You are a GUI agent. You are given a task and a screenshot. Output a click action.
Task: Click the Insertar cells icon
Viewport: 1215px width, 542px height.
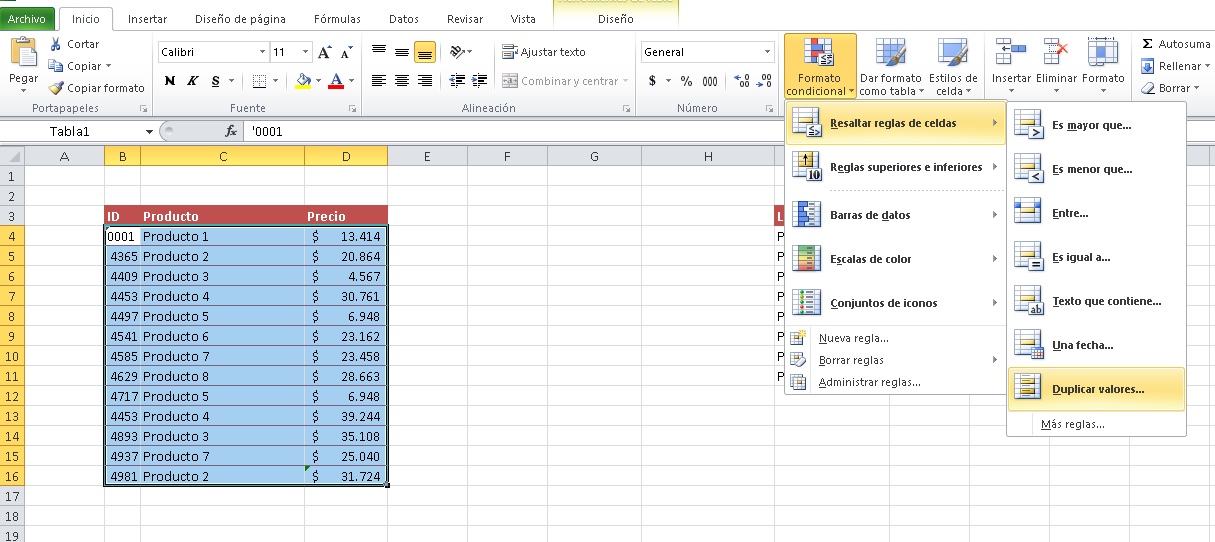pyautogui.click(x=1010, y=55)
